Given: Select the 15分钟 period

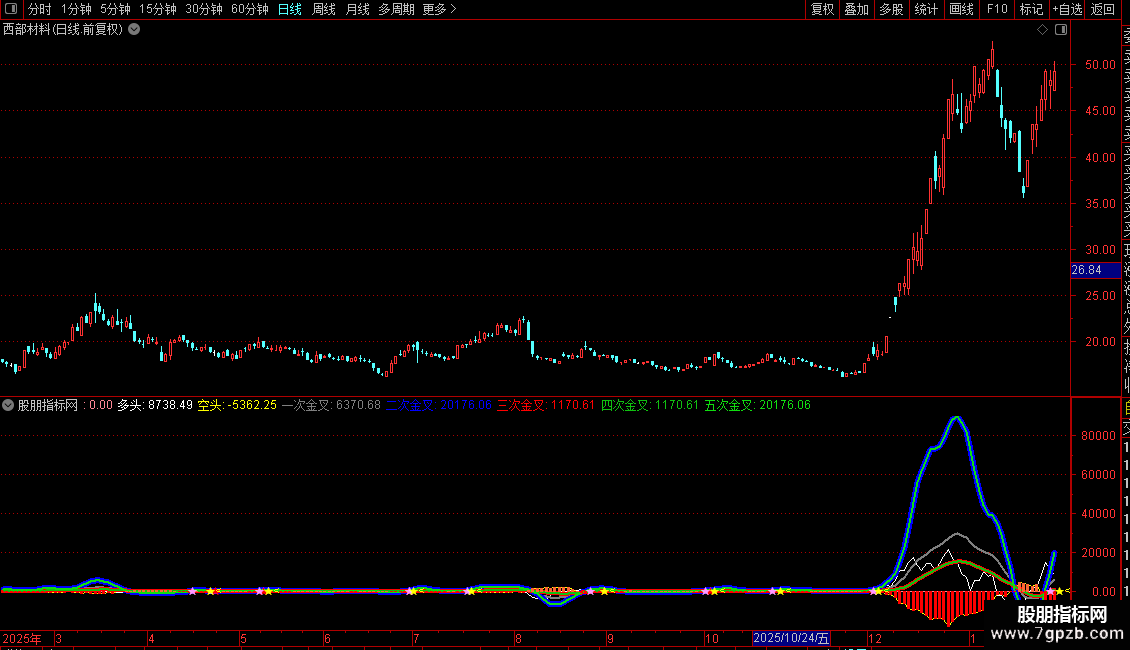Looking at the screenshot, I should pos(158,9).
